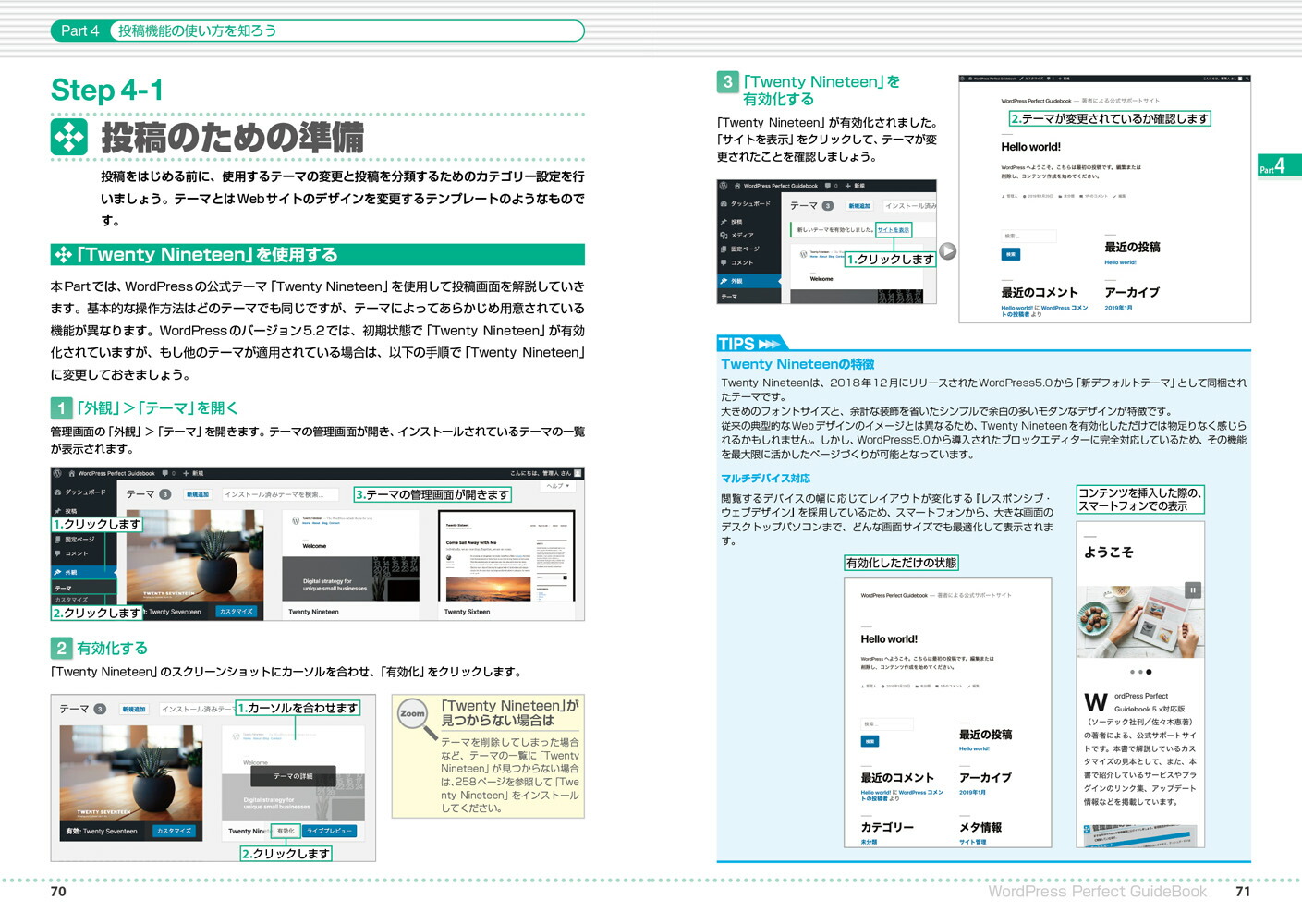Click the home icon in step 3 admin bar
Screen dimensions: 1302x924
(x=737, y=186)
